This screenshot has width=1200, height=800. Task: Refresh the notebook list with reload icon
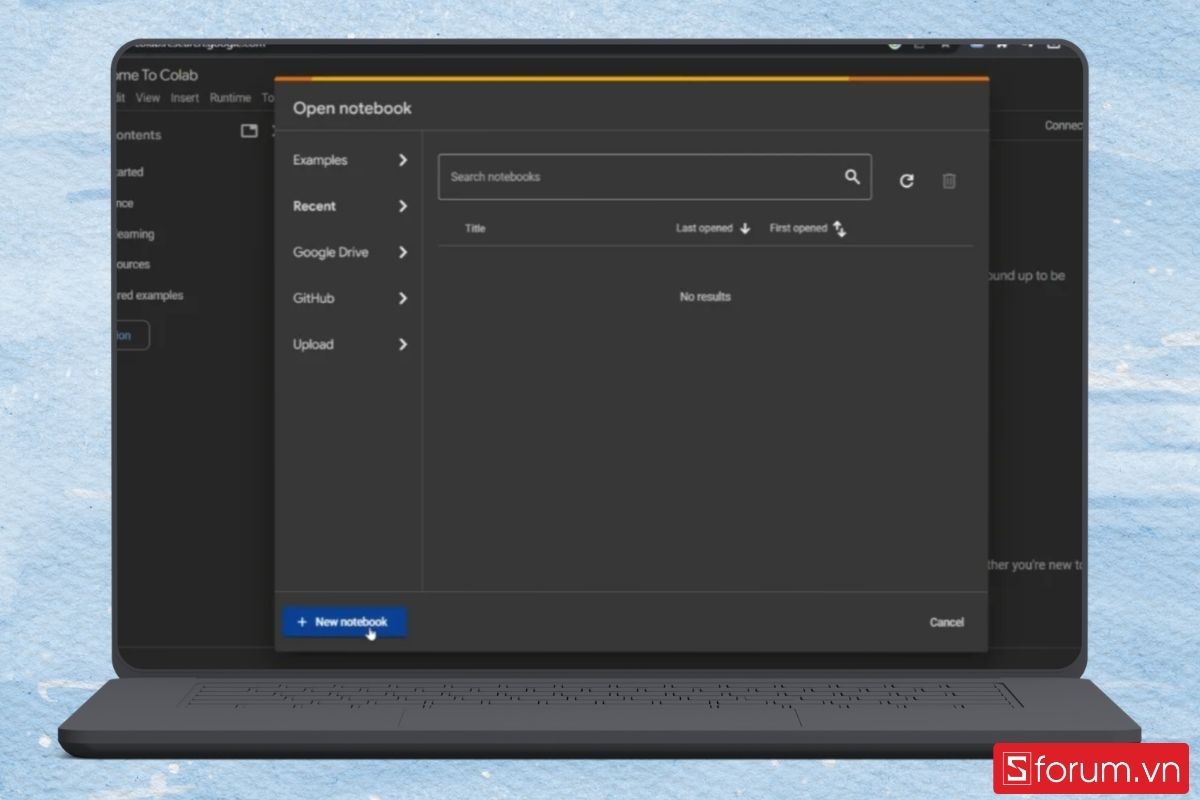(906, 181)
